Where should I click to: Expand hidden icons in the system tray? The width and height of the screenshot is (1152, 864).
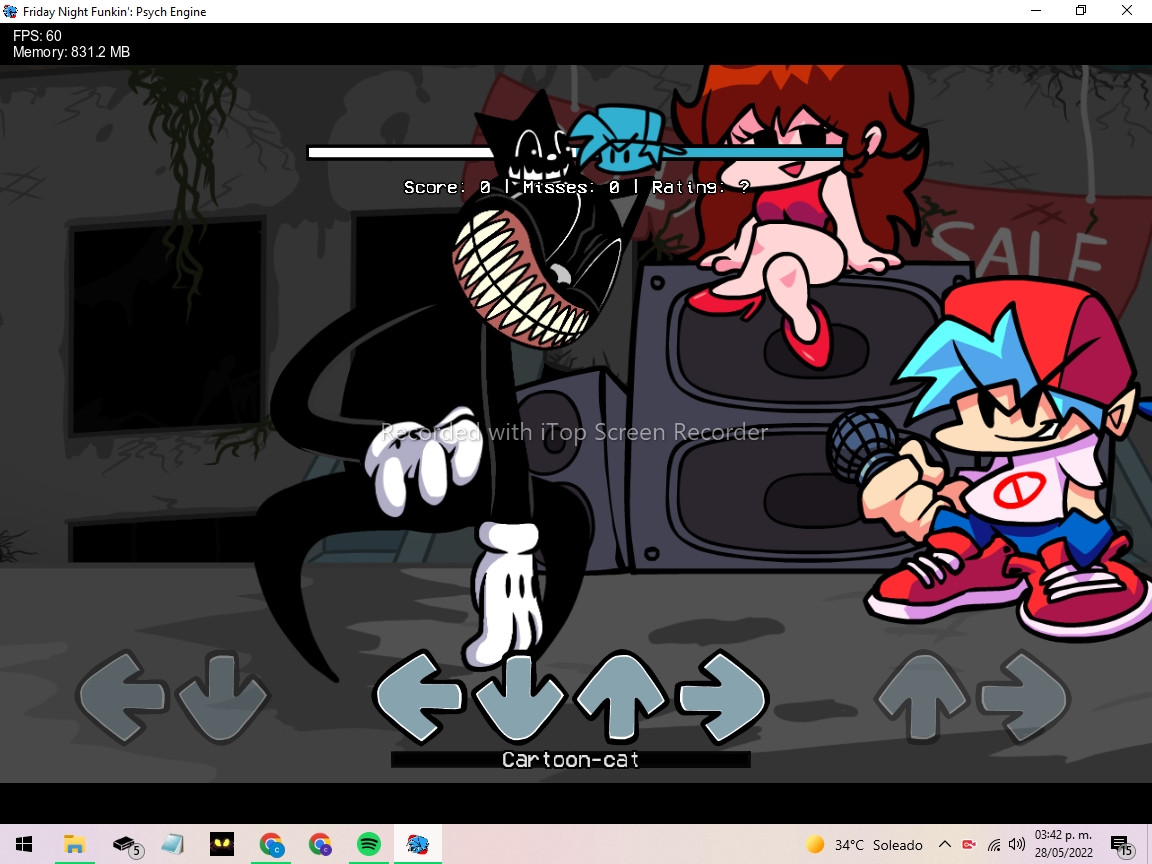click(944, 844)
